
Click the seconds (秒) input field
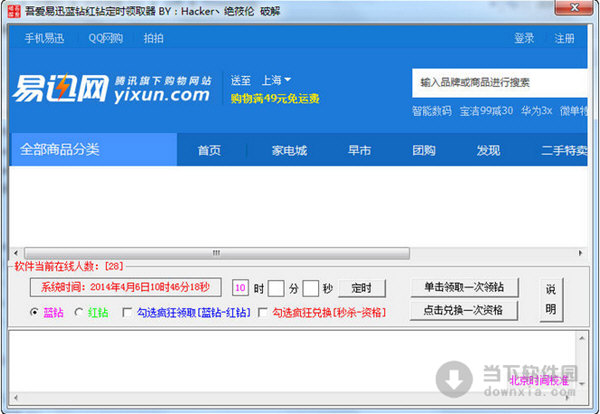coord(311,288)
